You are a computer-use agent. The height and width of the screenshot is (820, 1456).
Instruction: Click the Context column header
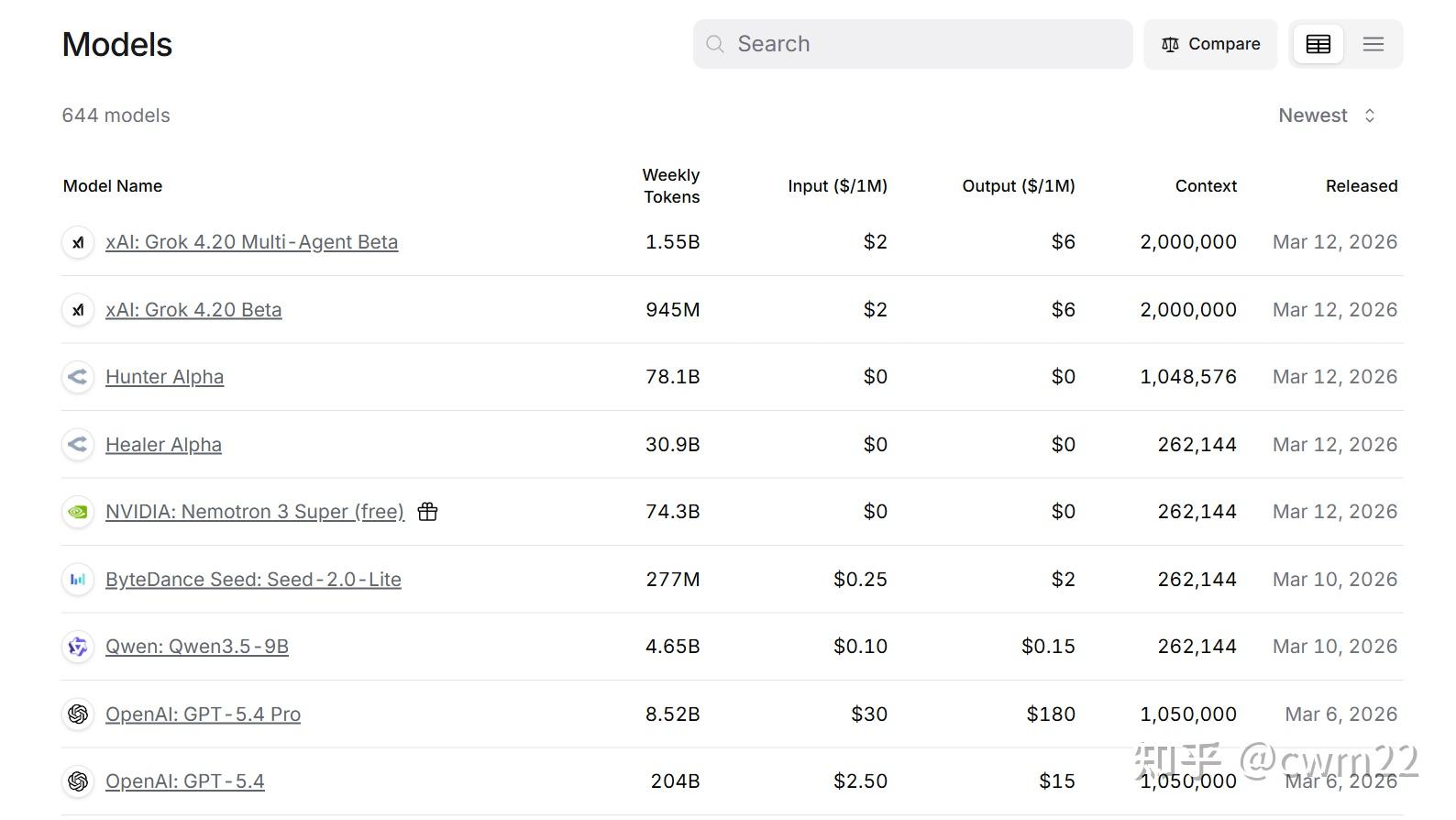click(x=1206, y=186)
